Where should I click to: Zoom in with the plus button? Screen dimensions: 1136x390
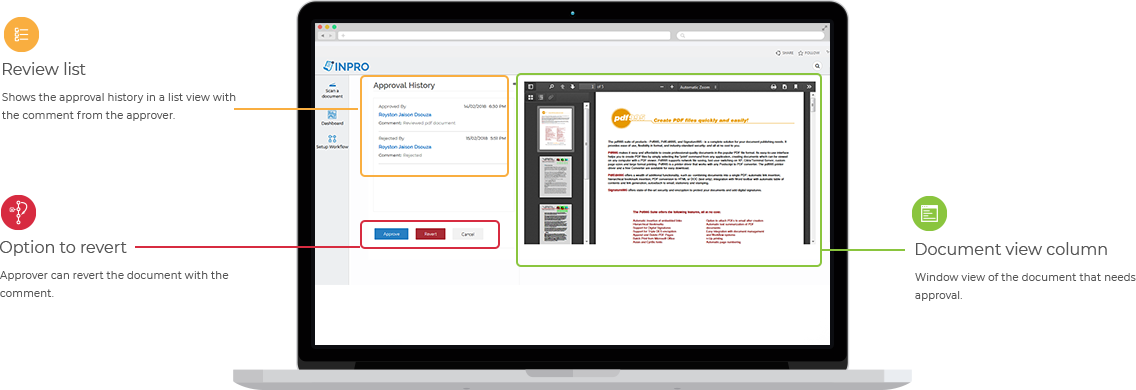coord(672,87)
